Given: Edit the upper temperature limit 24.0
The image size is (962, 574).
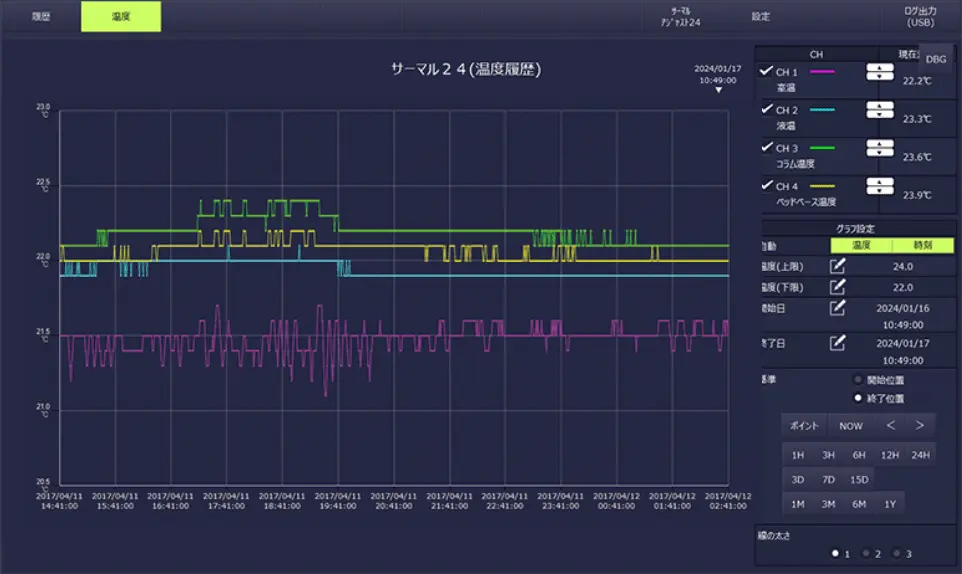Looking at the screenshot, I should tap(837, 266).
